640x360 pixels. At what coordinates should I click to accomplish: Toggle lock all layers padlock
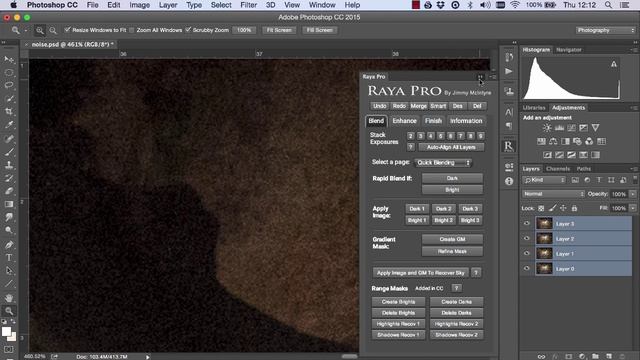[x=574, y=208]
